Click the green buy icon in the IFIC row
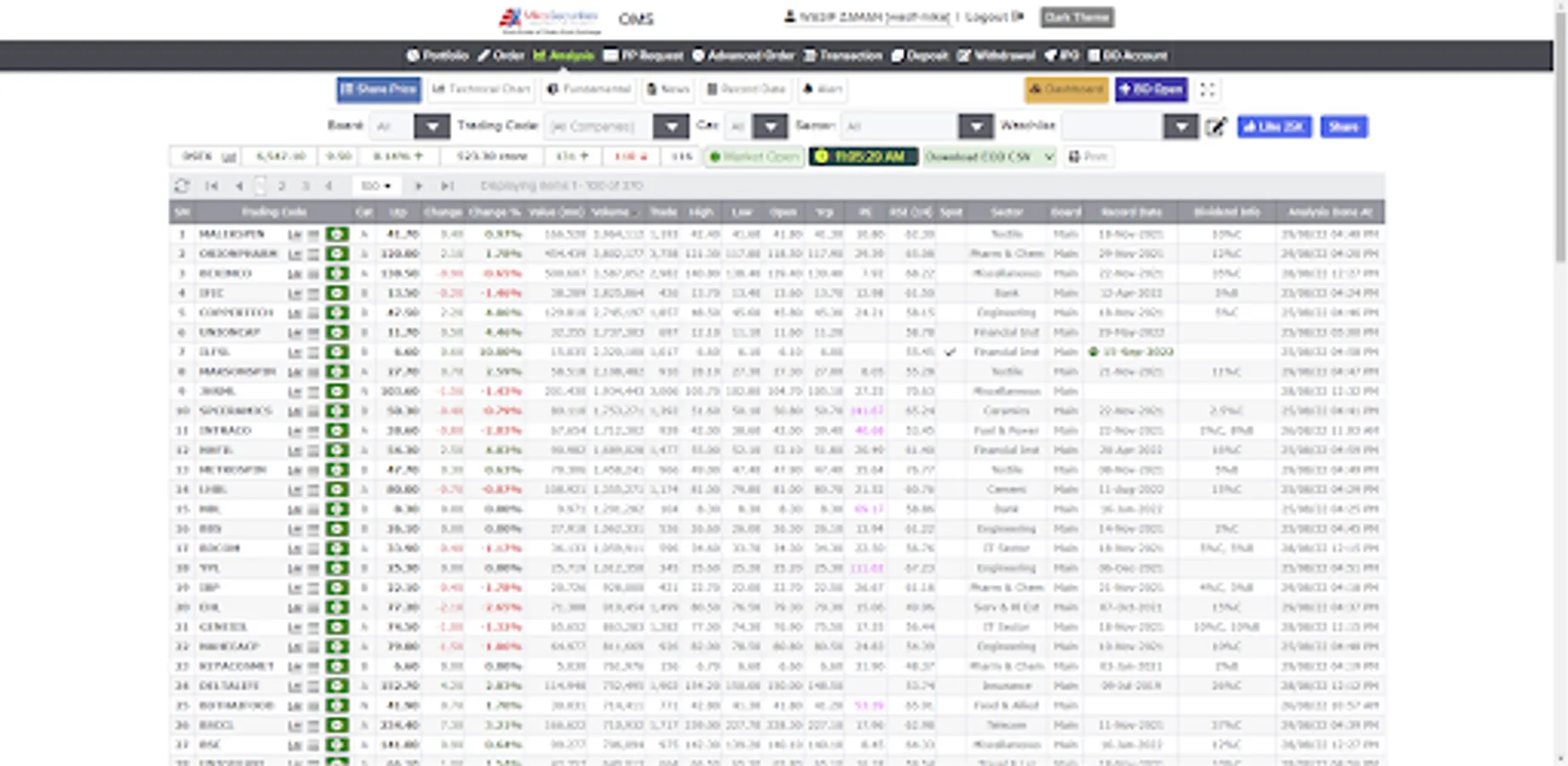 tap(337, 293)
